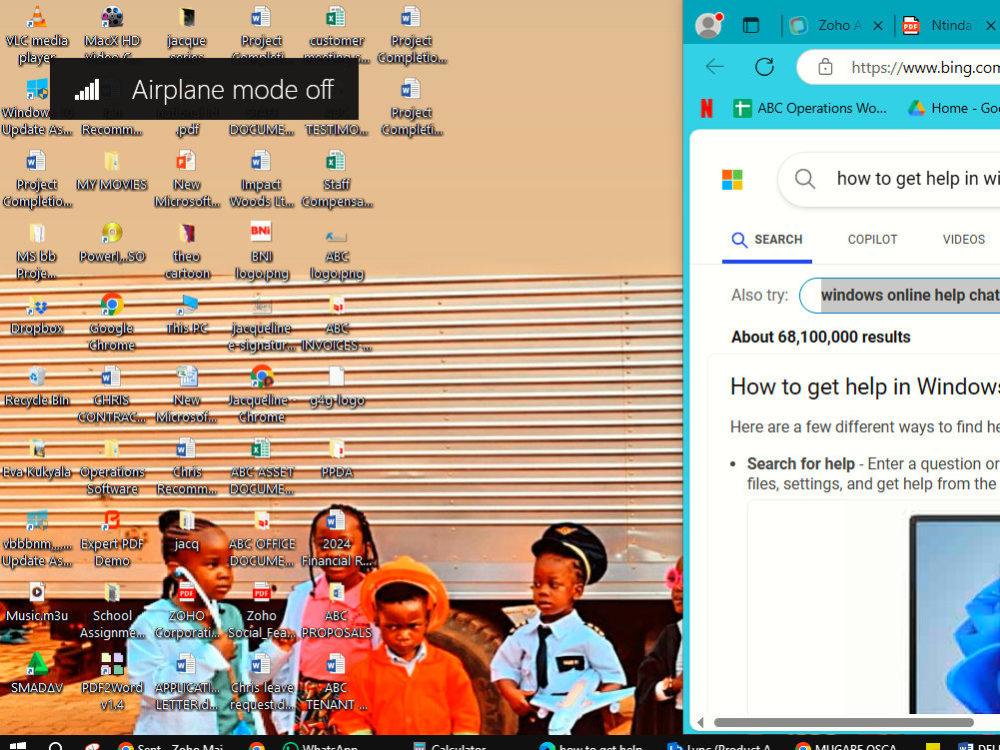This screenshot has height=750, width=1000.
Task: Open MacX HD Video Converter shortcut
Action: pyautogui.click(x=112, y=34)
